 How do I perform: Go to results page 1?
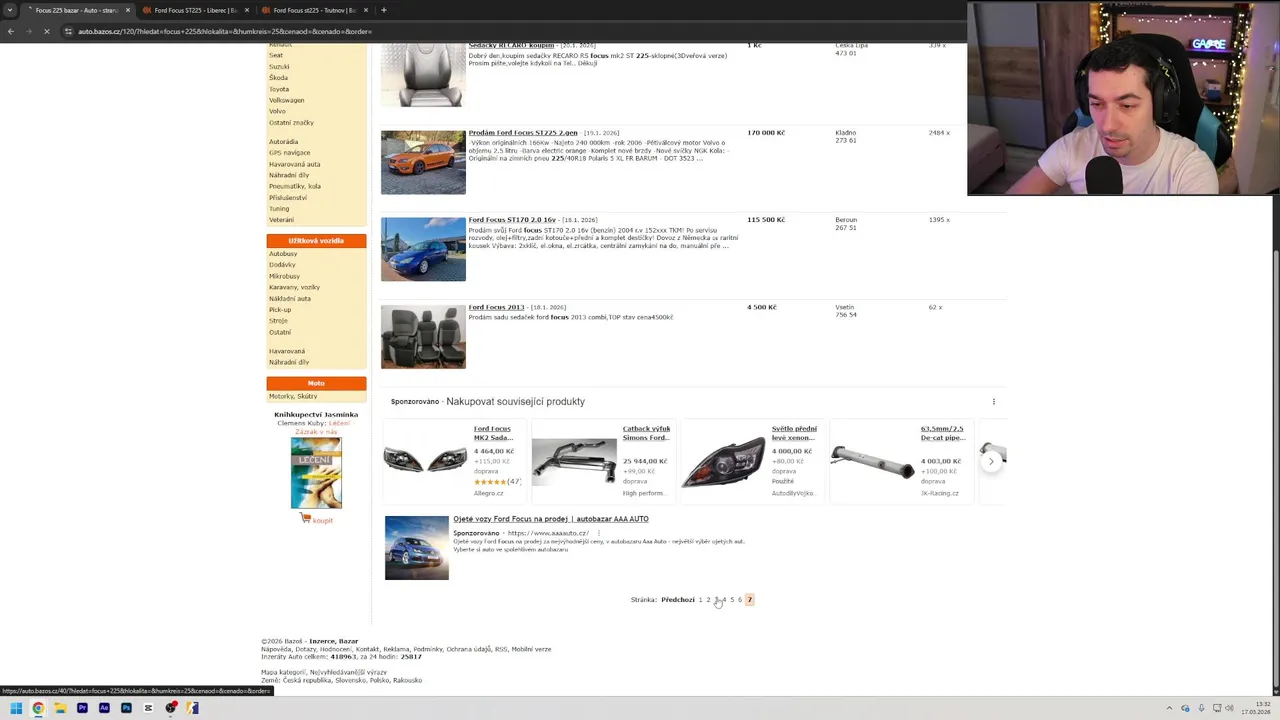point(700,600)
